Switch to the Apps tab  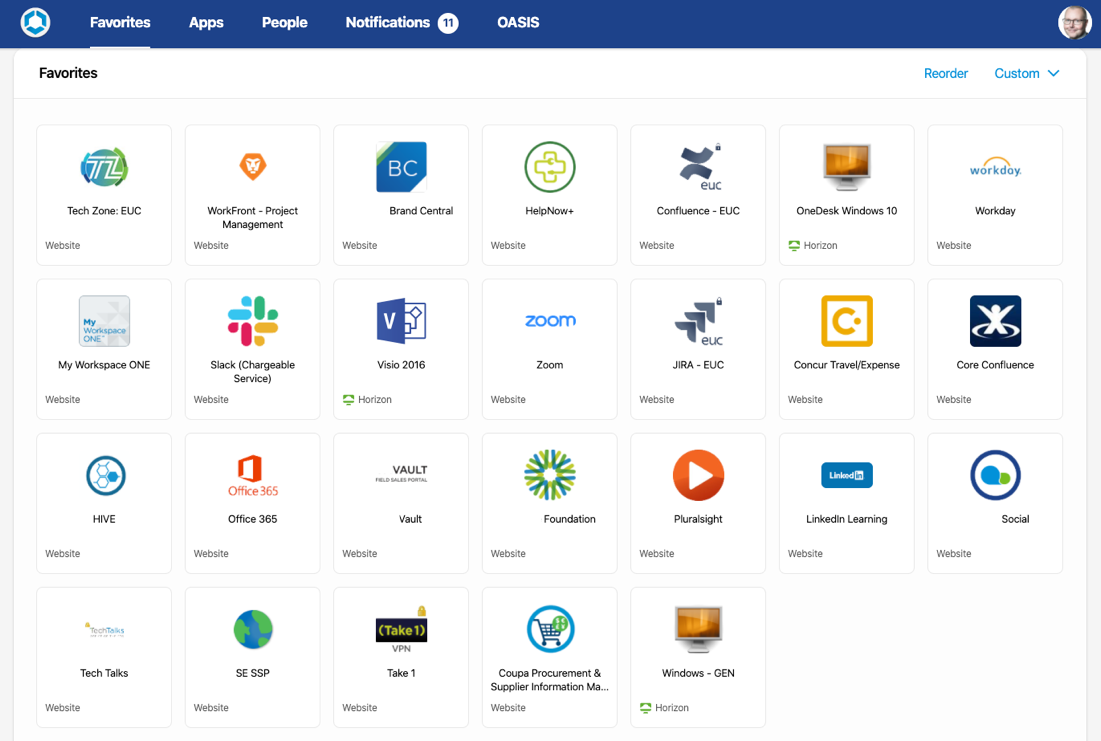point(206,22)
